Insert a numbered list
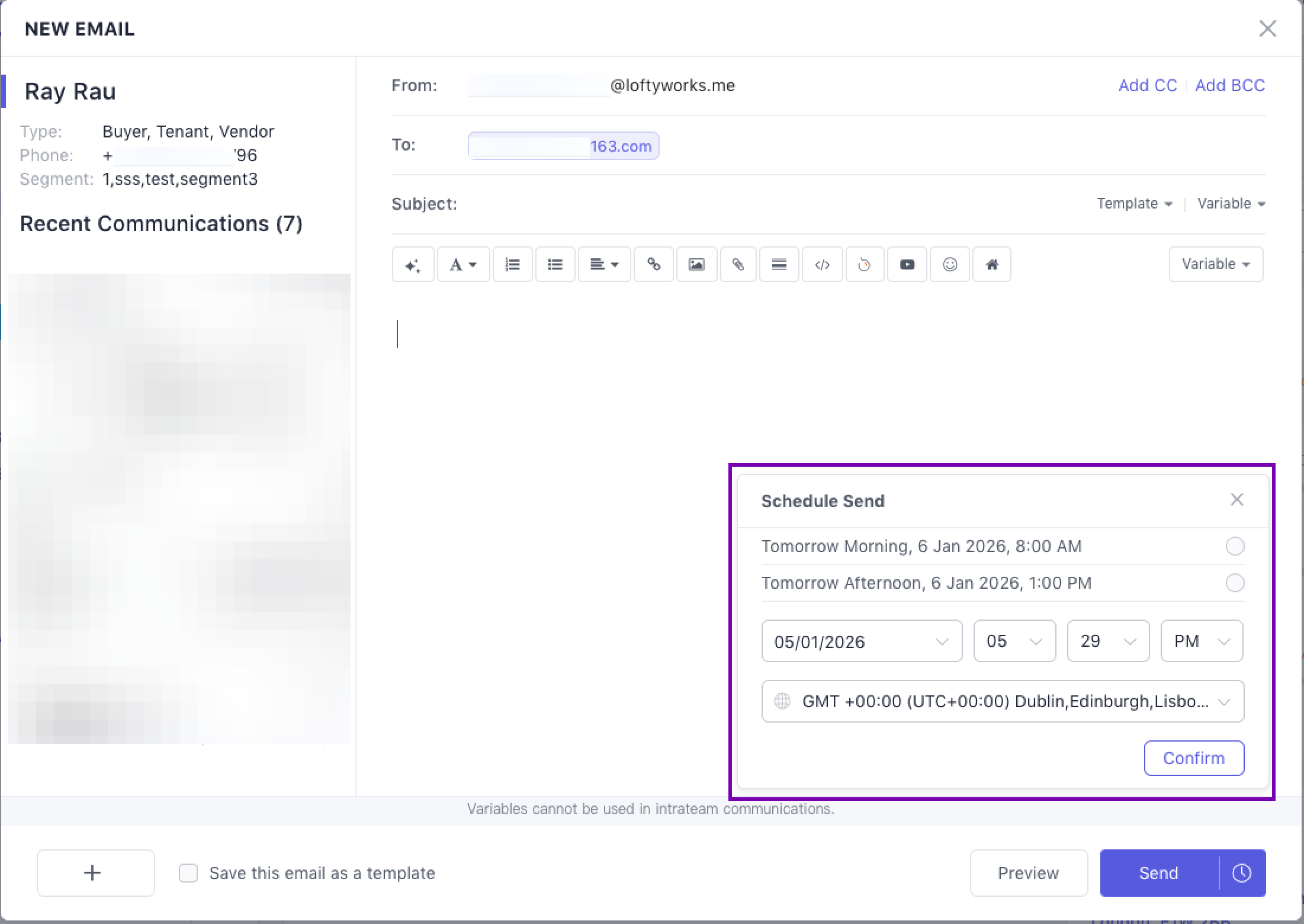The height and width of the screenshot is (924, 1304). tap(512, 264)
